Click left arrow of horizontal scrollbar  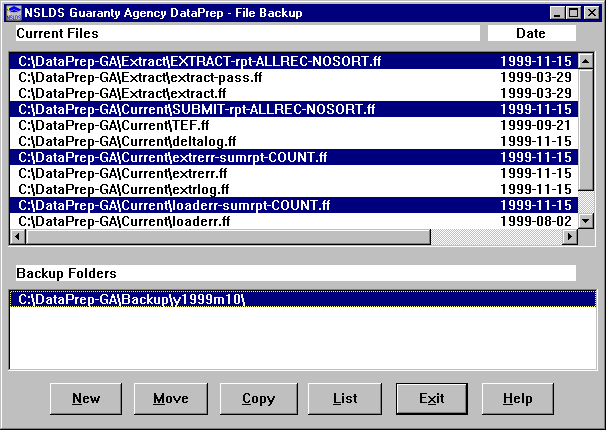pos(18,236)
